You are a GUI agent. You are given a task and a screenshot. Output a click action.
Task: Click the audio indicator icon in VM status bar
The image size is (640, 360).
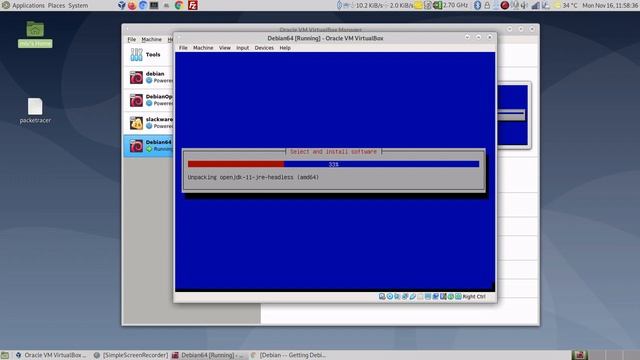(x=397, y=297)
